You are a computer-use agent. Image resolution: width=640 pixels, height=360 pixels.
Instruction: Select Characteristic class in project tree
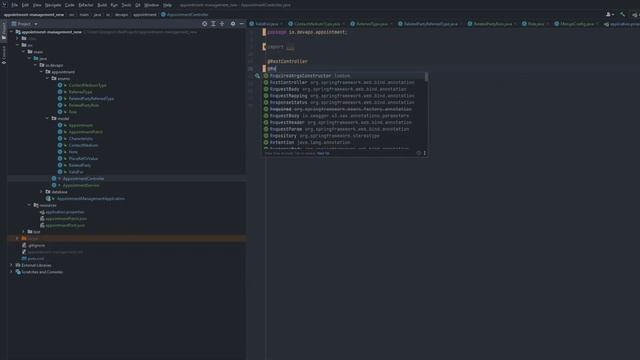[80, 139]
